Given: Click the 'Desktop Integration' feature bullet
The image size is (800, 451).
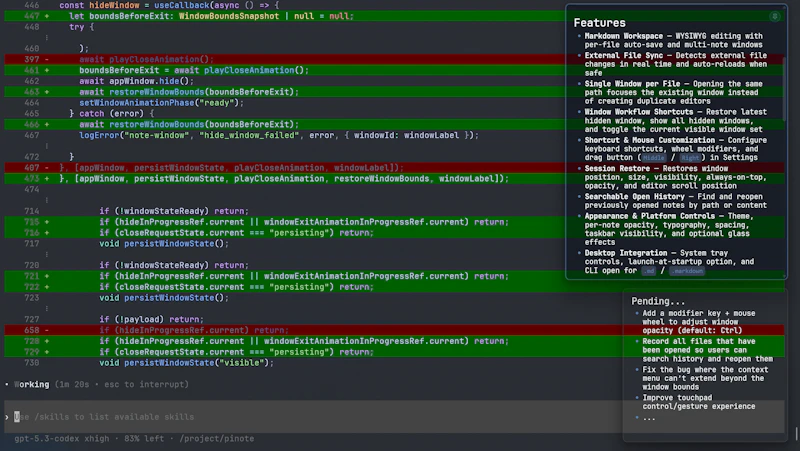Looking at the screenshot, I should point(669,262).
